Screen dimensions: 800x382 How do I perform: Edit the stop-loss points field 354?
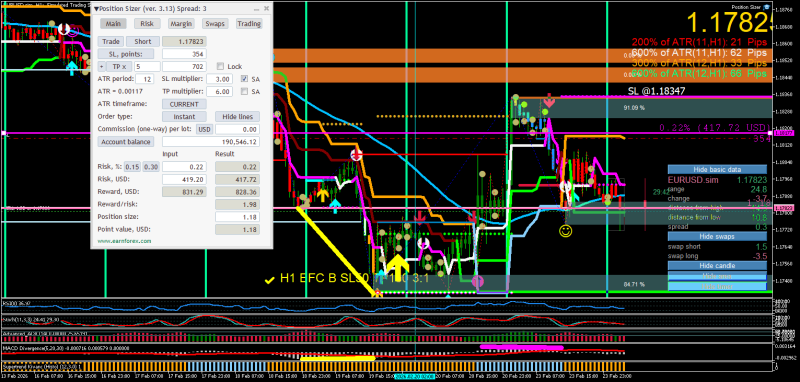pos(184,54)
